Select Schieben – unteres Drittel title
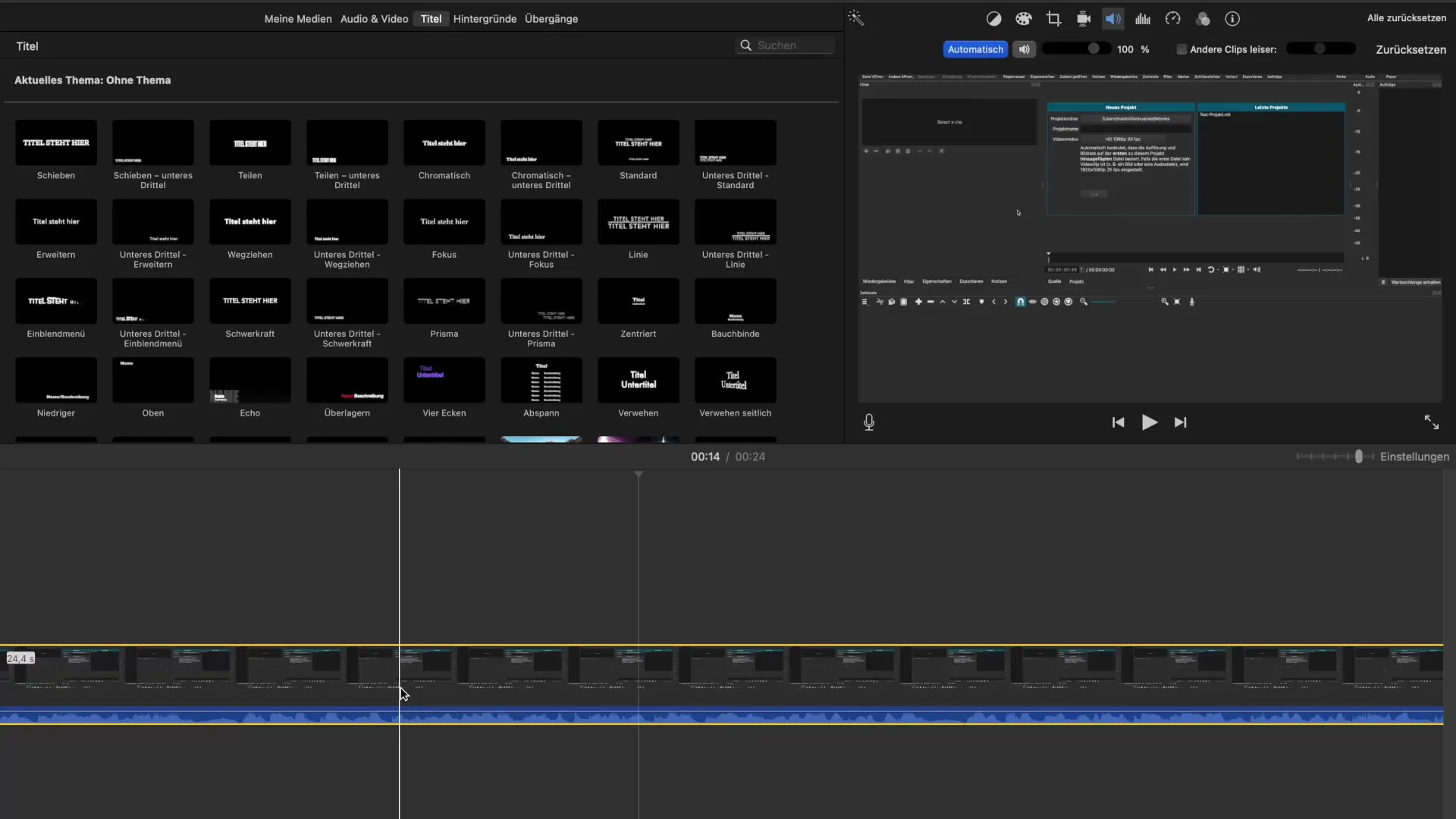Screen dimensions: 1456x819 point(153,143)
